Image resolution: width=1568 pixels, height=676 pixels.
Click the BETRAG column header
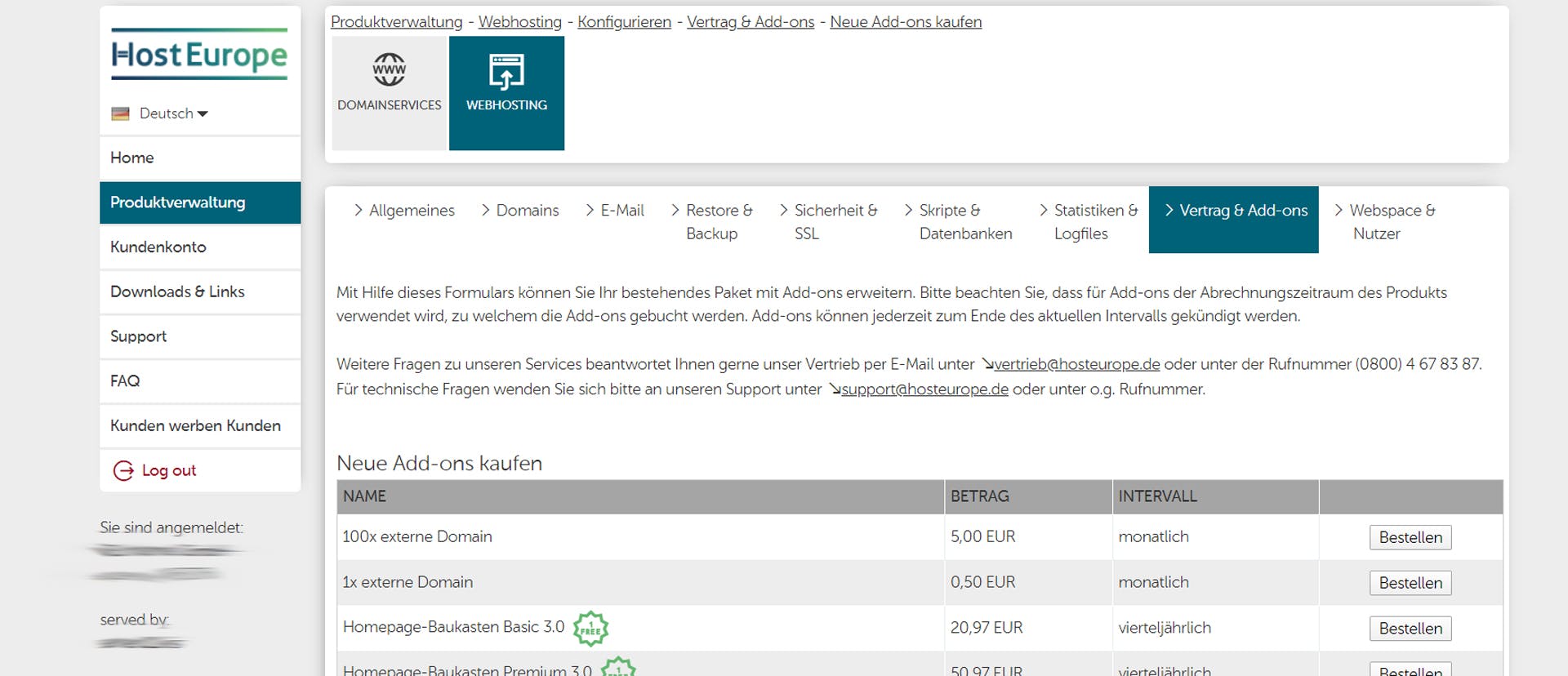(x=1028, y=496)
